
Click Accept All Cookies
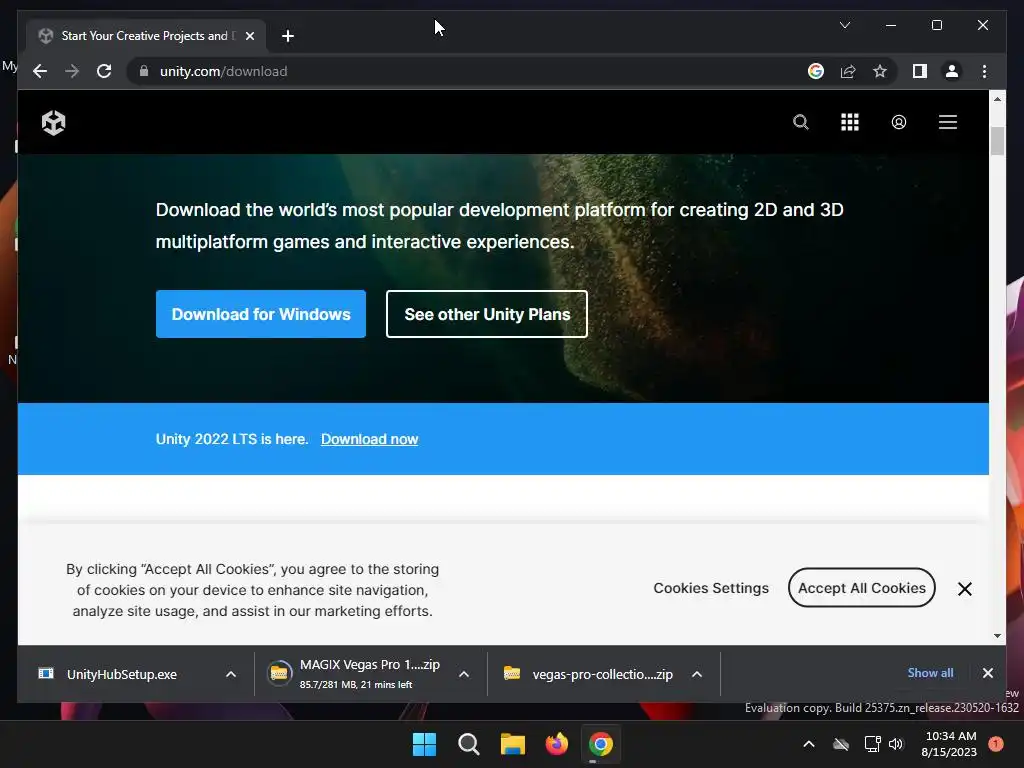tap(861, 588)
